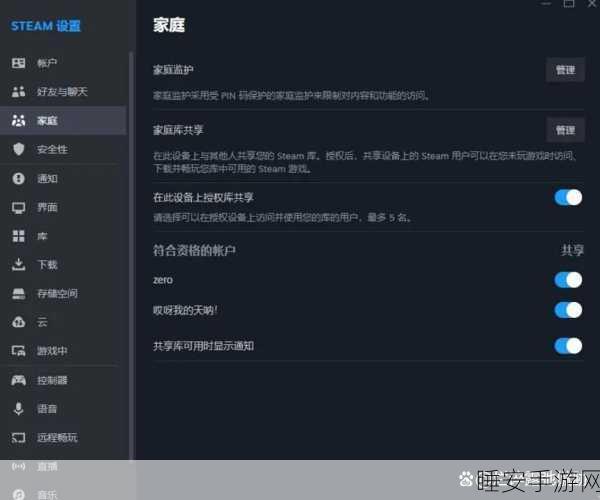Click the 存储空间 storage drive icon
The width and height of the screenshot is (600, 500).
click(x=18, y=293)
